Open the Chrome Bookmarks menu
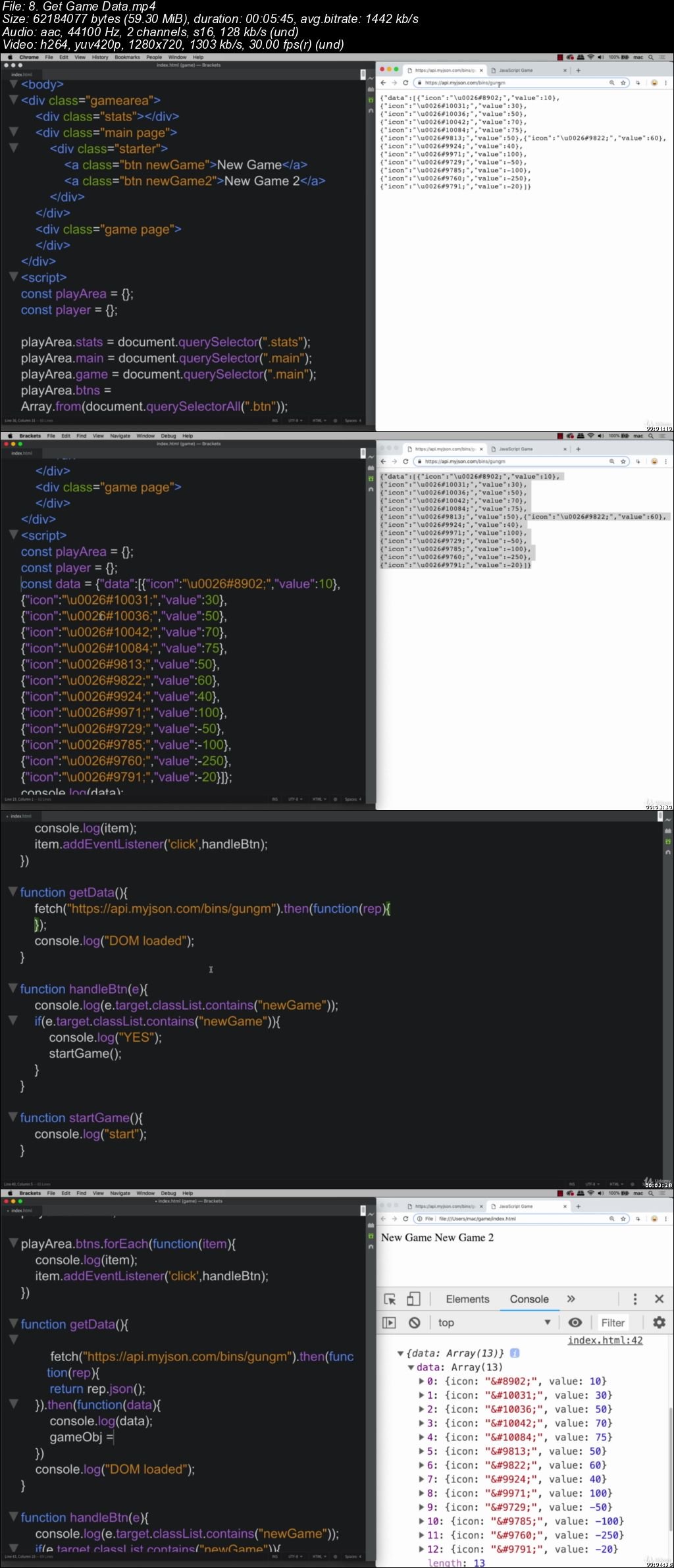 click(127, 57)
